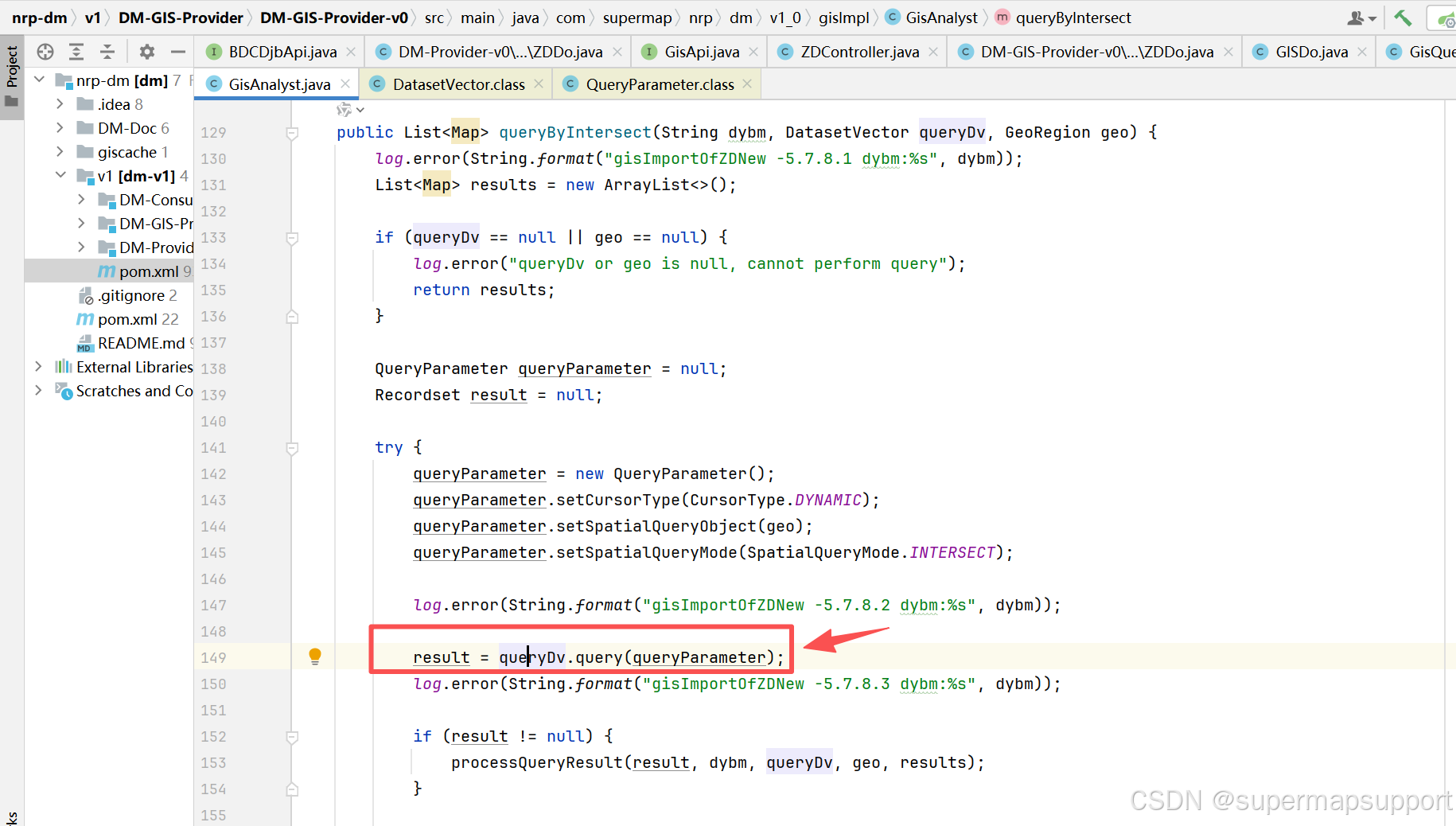Hide the Project panel with minus icon
This screenshot has height=826, width=1456.
pos(178,52)
